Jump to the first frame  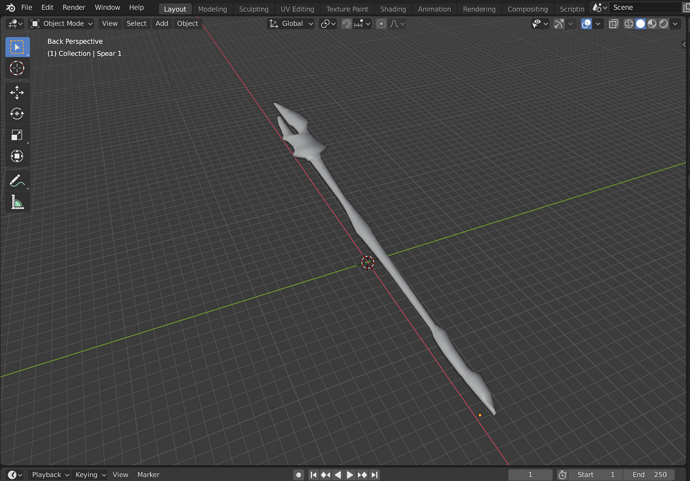coord(313,474)
